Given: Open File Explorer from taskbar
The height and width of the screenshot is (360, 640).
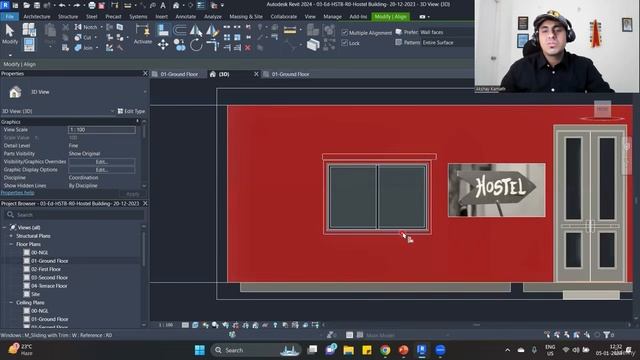Looking at the screenshot, I should click(348, 350).
